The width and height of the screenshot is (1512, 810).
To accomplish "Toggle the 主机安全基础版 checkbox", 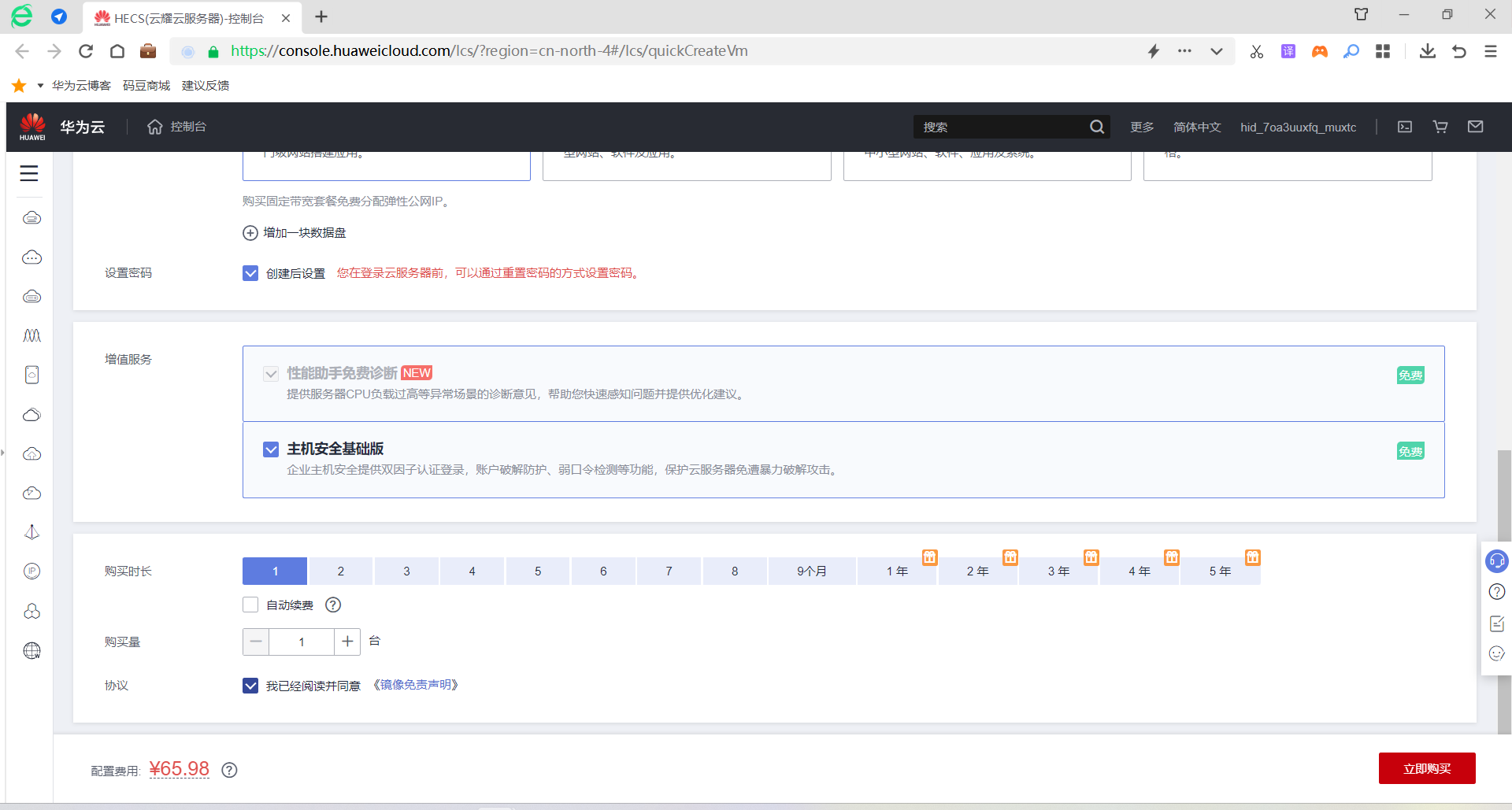I will tap(271, 449).
